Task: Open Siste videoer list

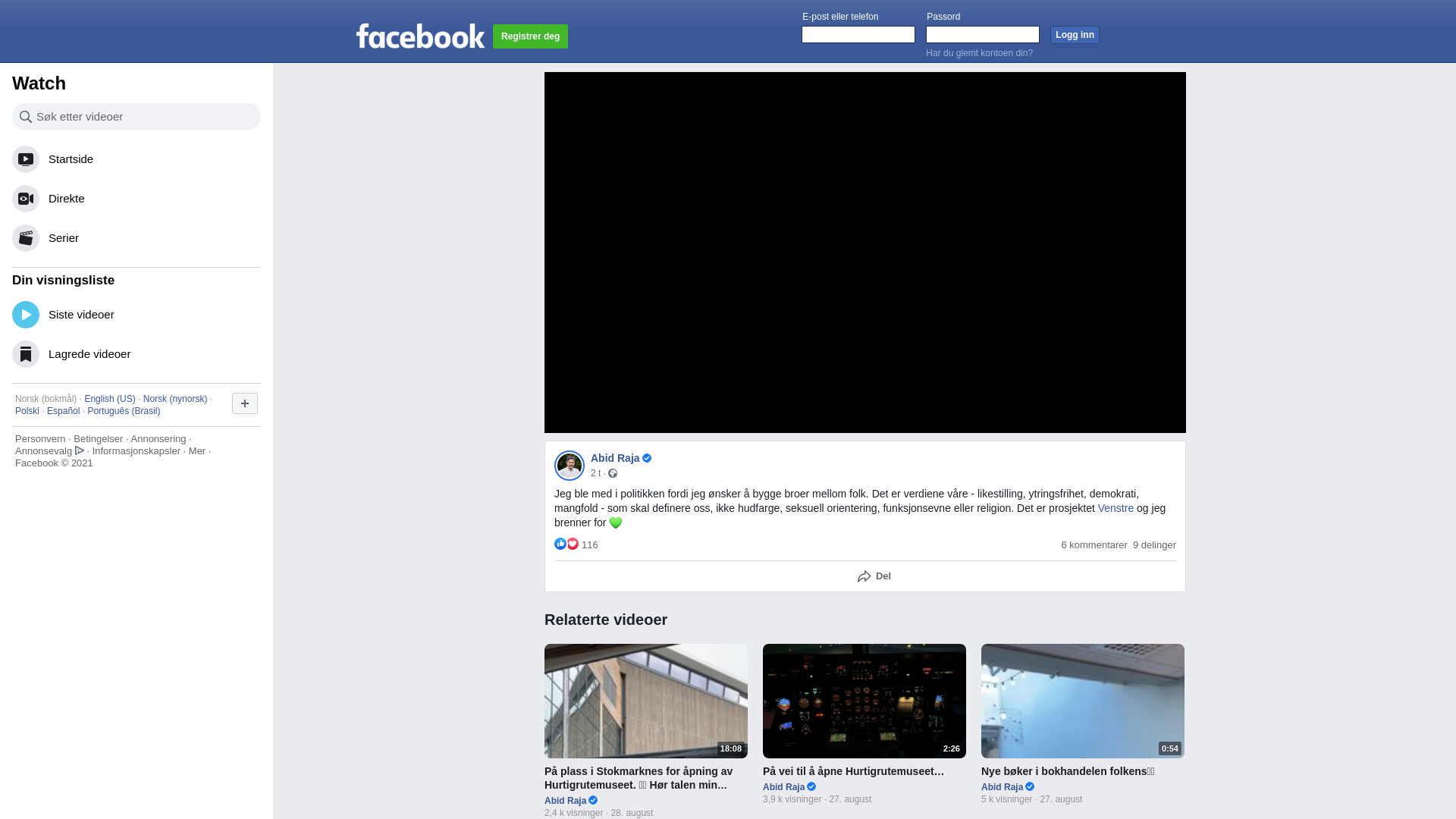Action: (x=136, y=315)
